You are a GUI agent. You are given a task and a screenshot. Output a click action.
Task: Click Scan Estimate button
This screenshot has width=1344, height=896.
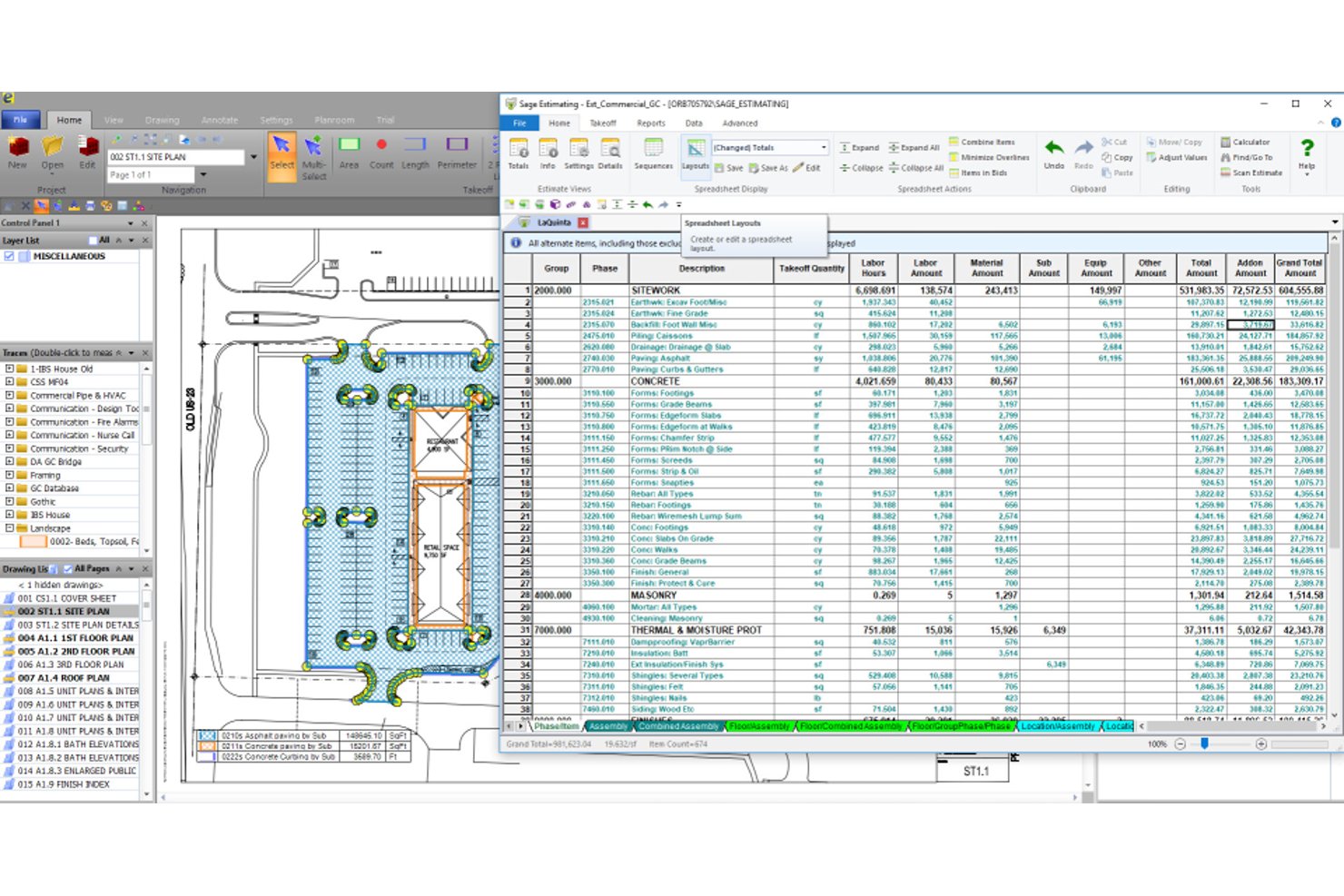point(1250,172)
